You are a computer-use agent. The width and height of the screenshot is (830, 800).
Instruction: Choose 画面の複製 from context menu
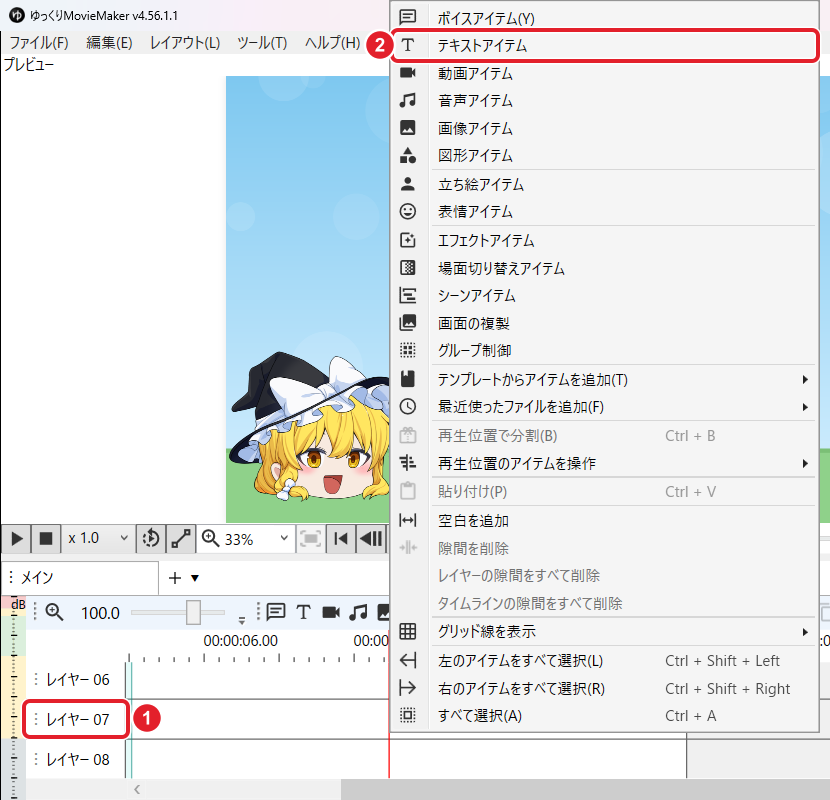604,323
